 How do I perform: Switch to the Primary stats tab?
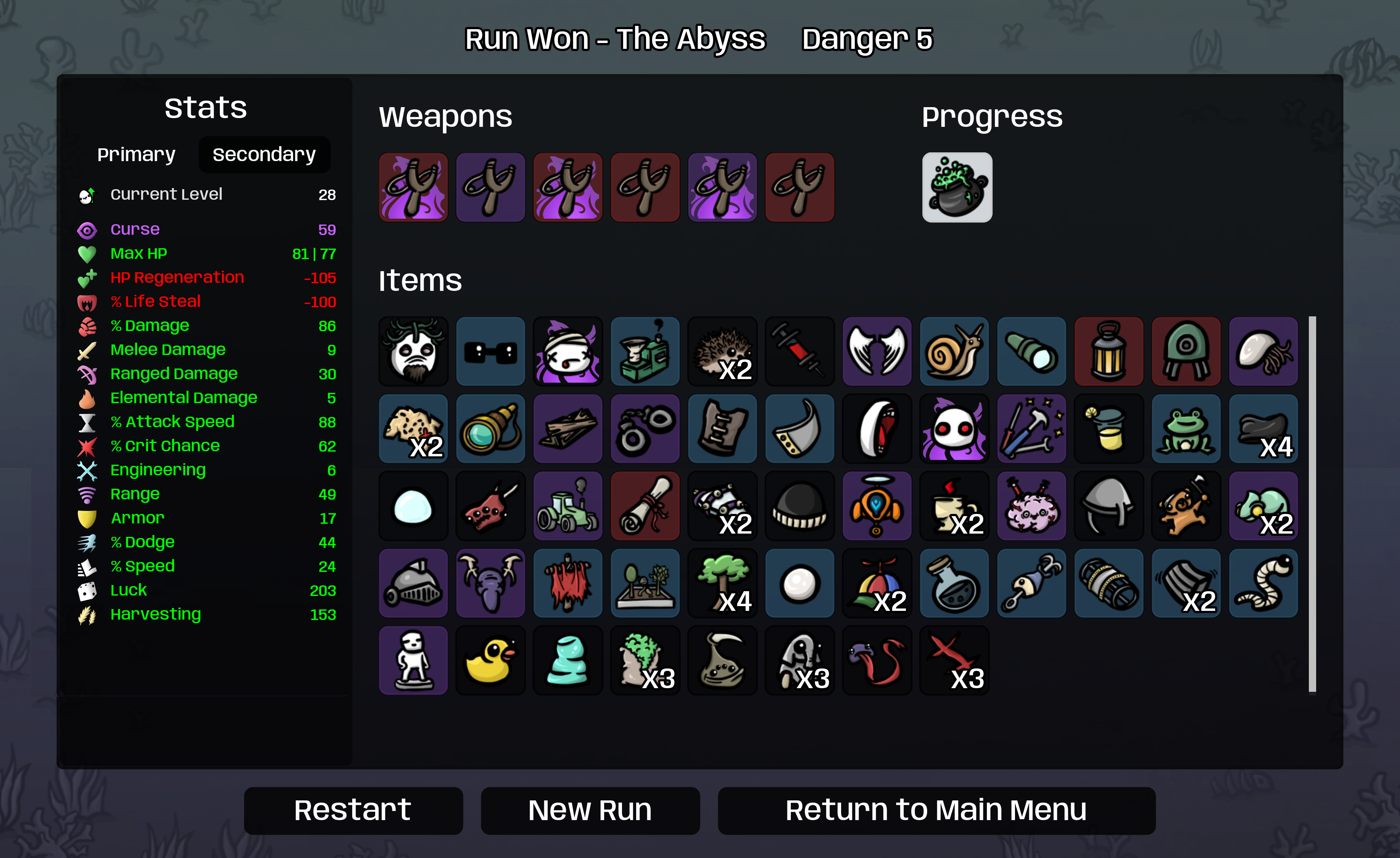136,155
